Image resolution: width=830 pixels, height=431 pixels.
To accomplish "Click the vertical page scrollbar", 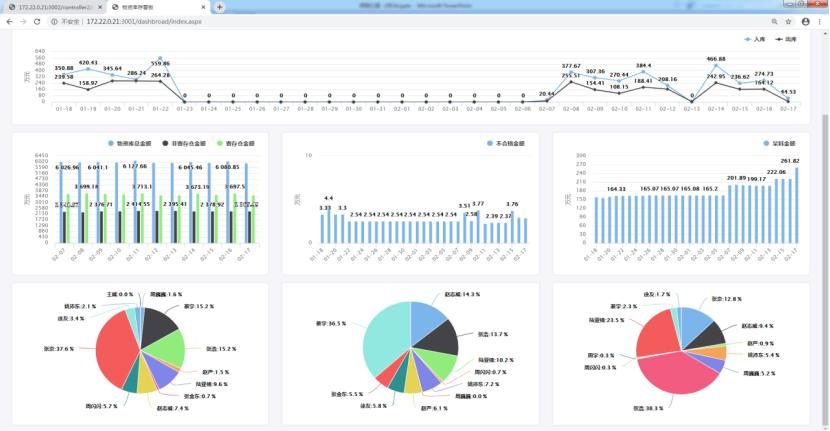I will point(825,200).
